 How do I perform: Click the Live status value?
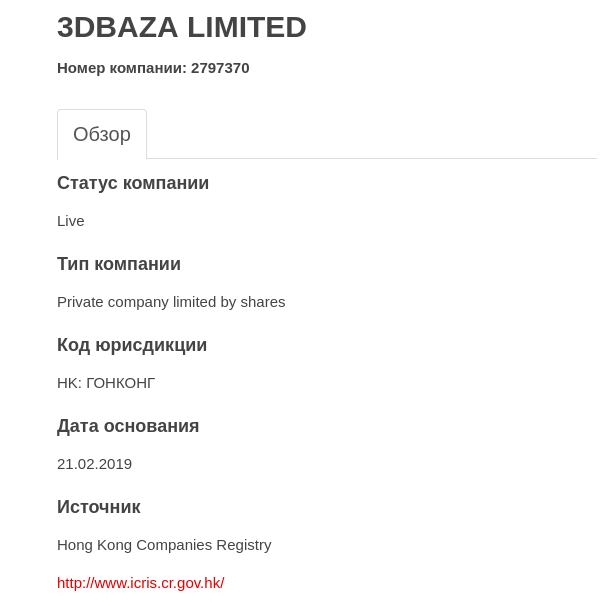click(71, 221)
